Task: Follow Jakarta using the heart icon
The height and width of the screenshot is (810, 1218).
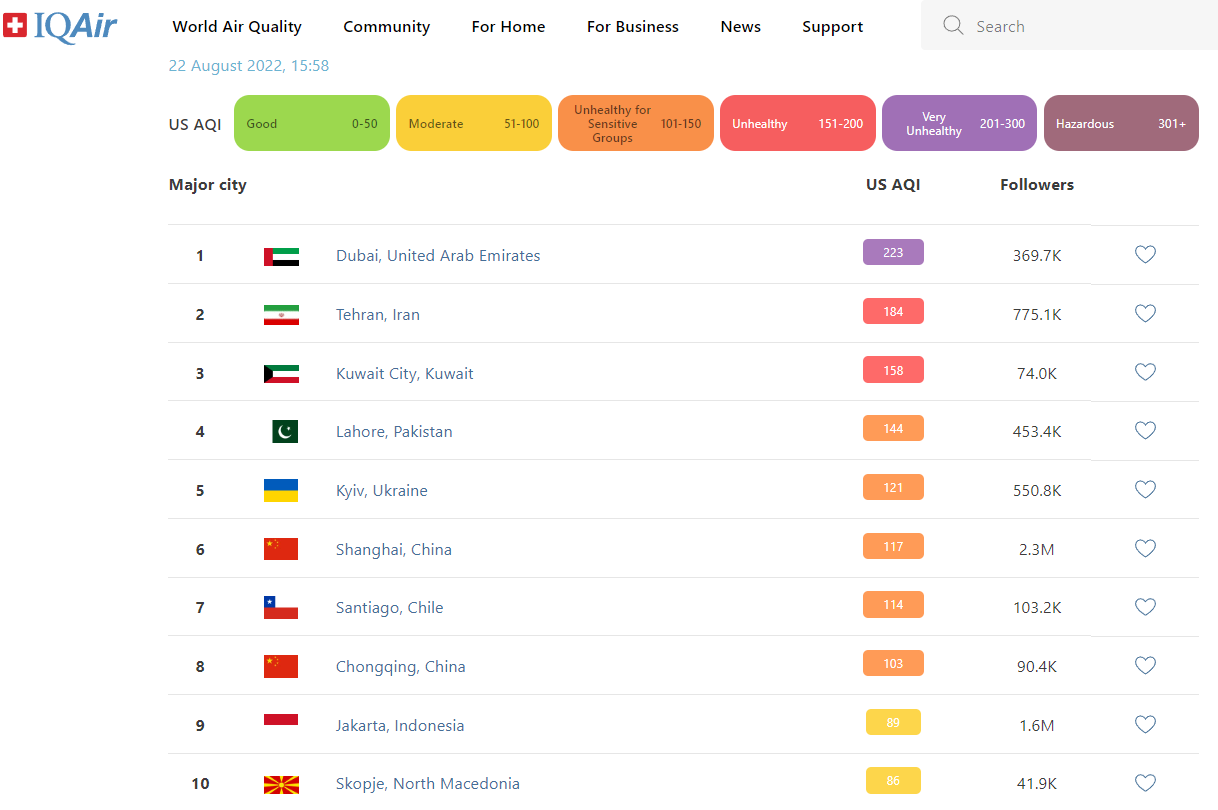Action: click(1145, 724)
